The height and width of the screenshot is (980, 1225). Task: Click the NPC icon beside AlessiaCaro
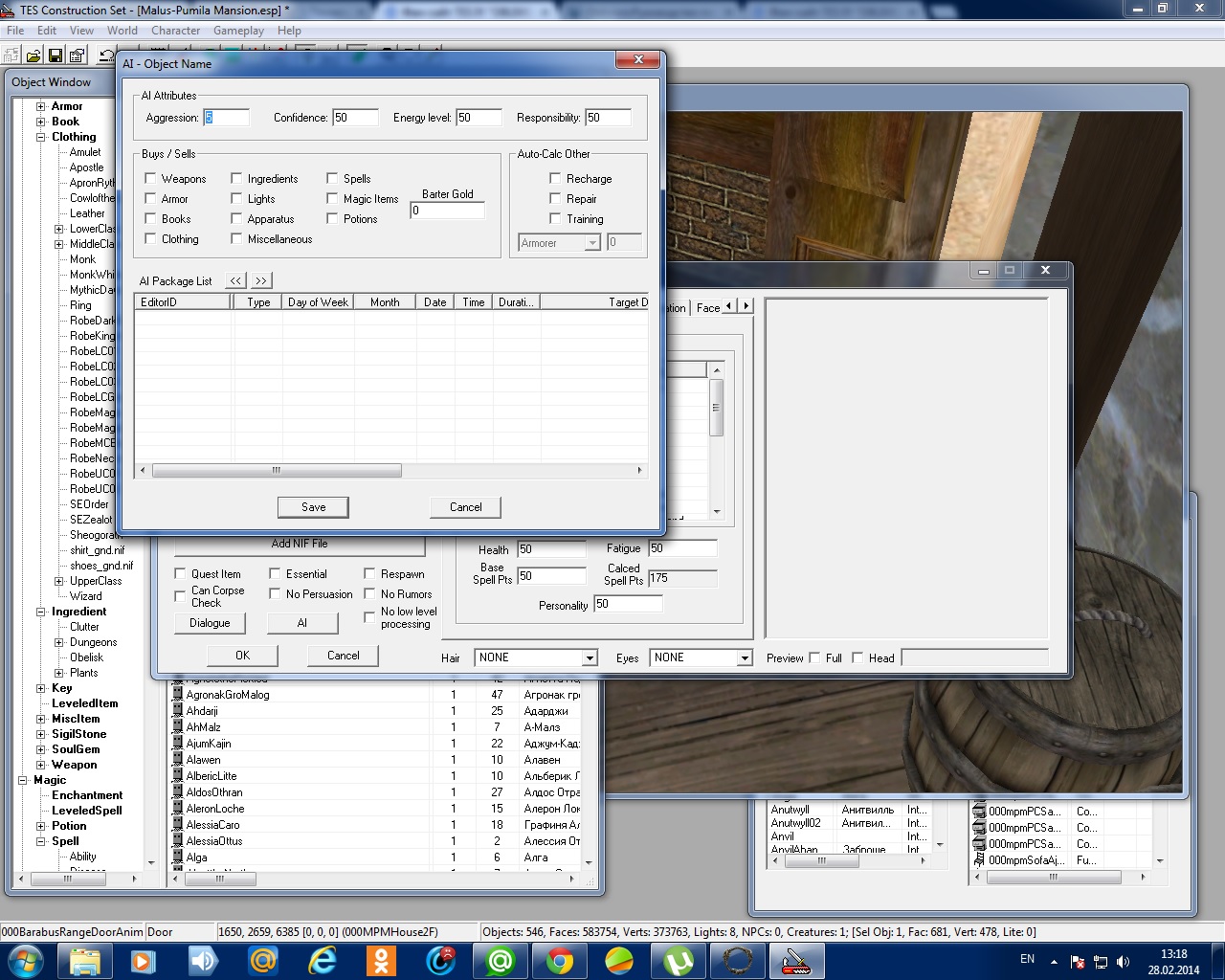pyautogui.click(x=177, y=825)
